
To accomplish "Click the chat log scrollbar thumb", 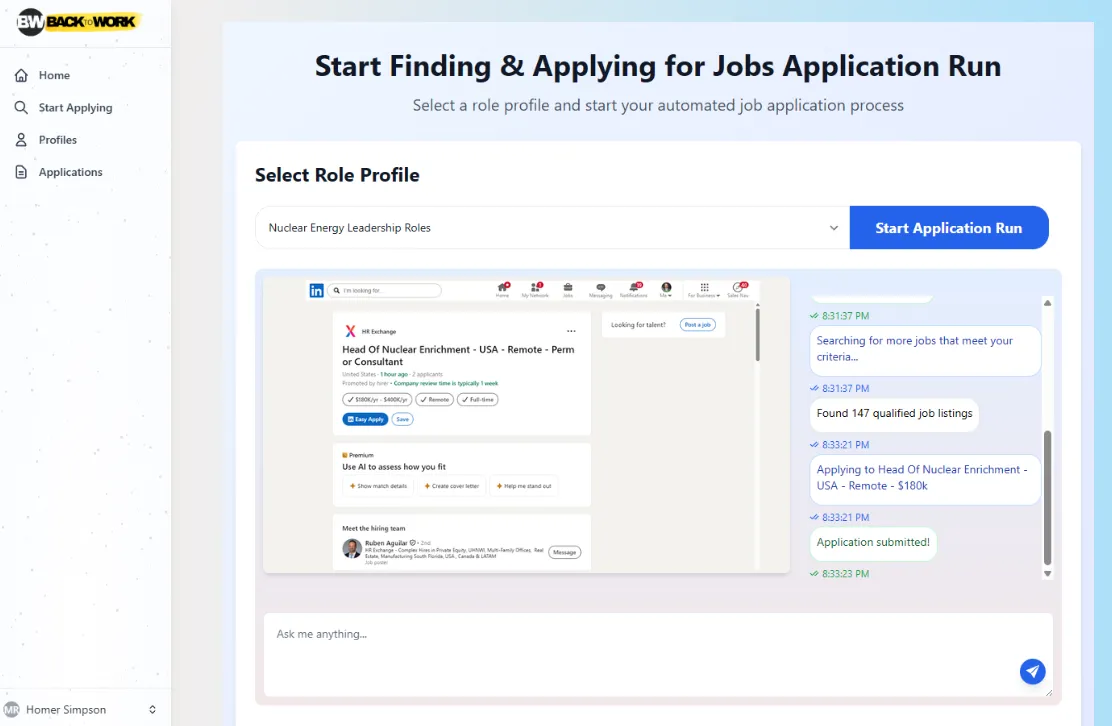I will click(1047, 497).
